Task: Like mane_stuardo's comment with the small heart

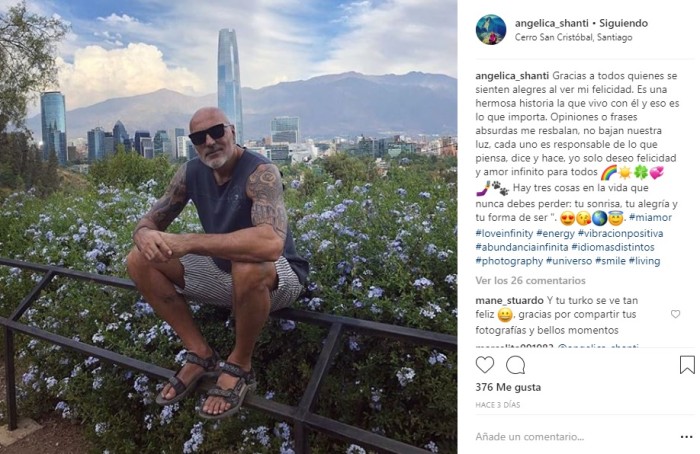Action: click(x=675, y=314)
